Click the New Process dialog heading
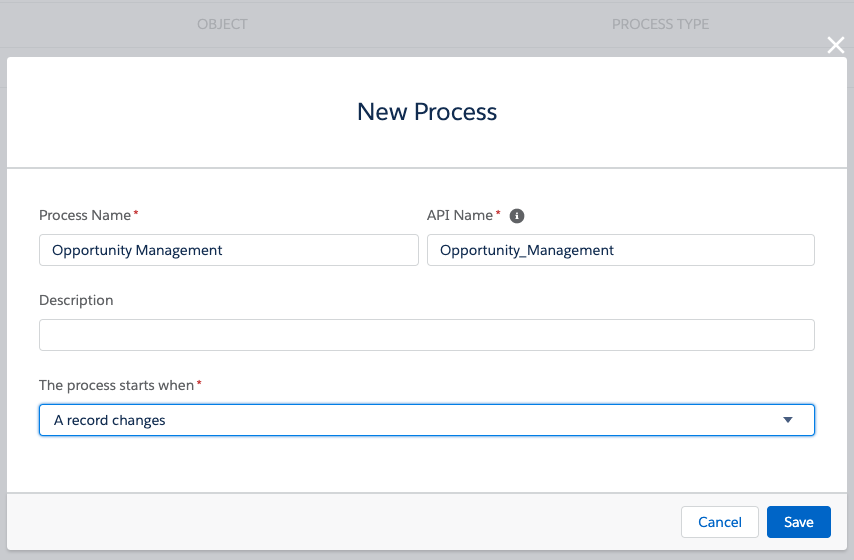Viewport: 854px width, 560px height. tap(427, 112)
